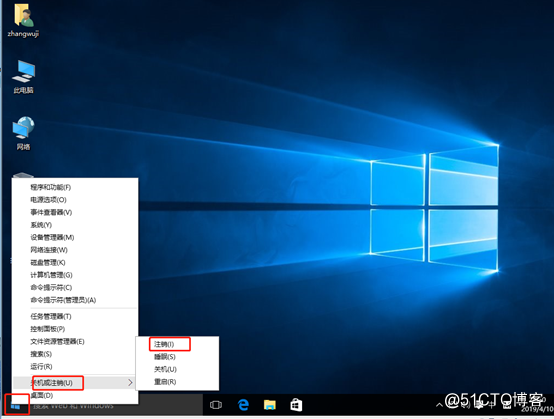Open Task View from the taskbar
The height and width of the screenshot is (419, 554).
[216, 405]
